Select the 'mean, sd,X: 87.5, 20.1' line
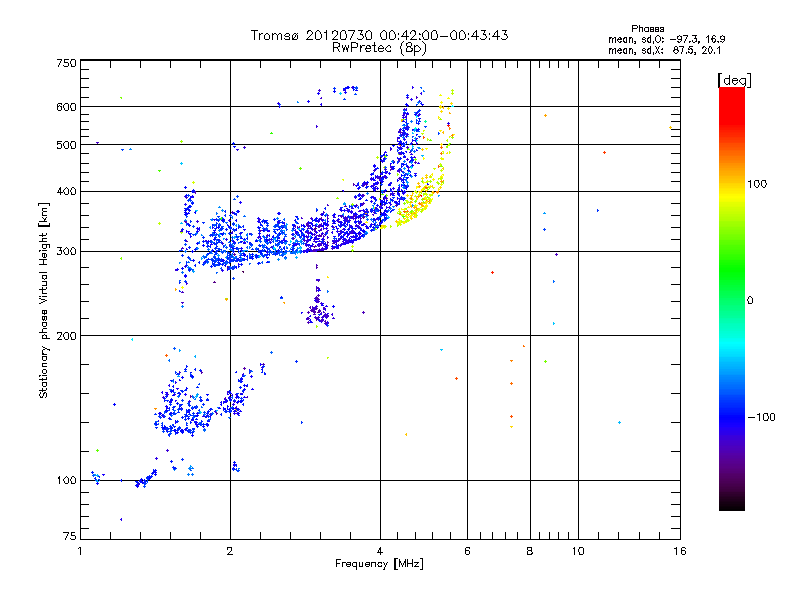800x600 pixels. tap(664, 51)
